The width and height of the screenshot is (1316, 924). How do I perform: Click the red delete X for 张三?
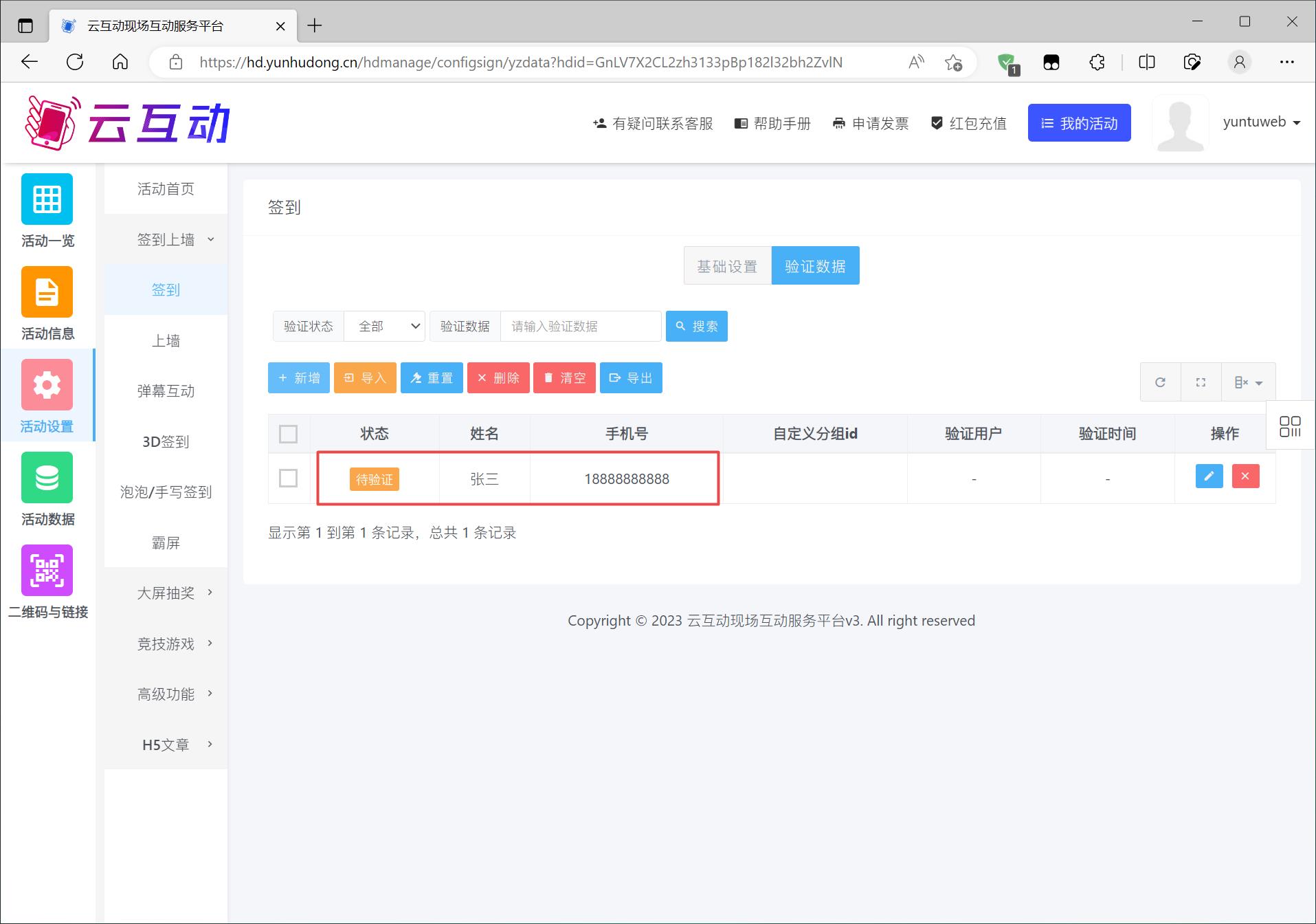point(1245,476)
